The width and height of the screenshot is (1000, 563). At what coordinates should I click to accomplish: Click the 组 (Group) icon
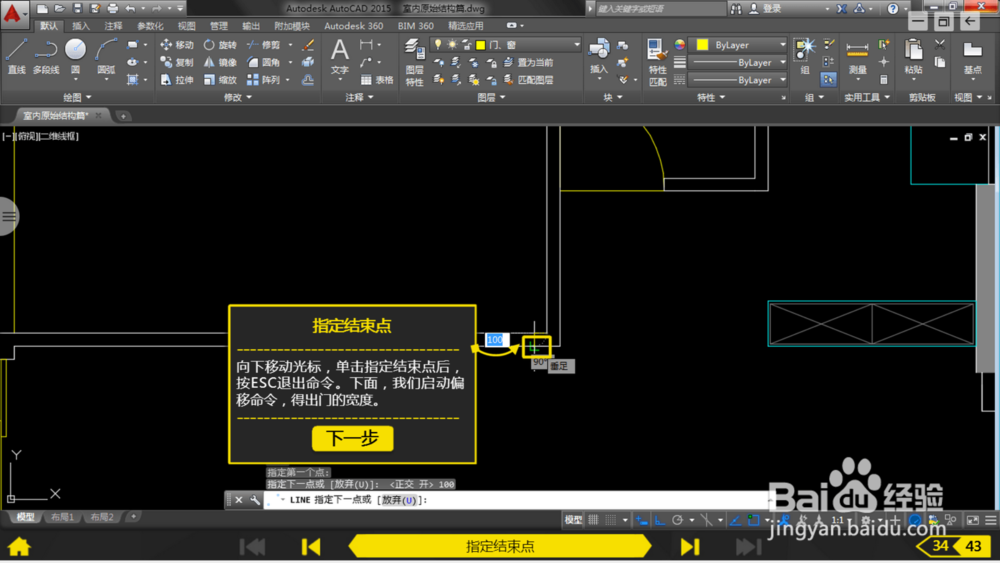click(805, 56)
